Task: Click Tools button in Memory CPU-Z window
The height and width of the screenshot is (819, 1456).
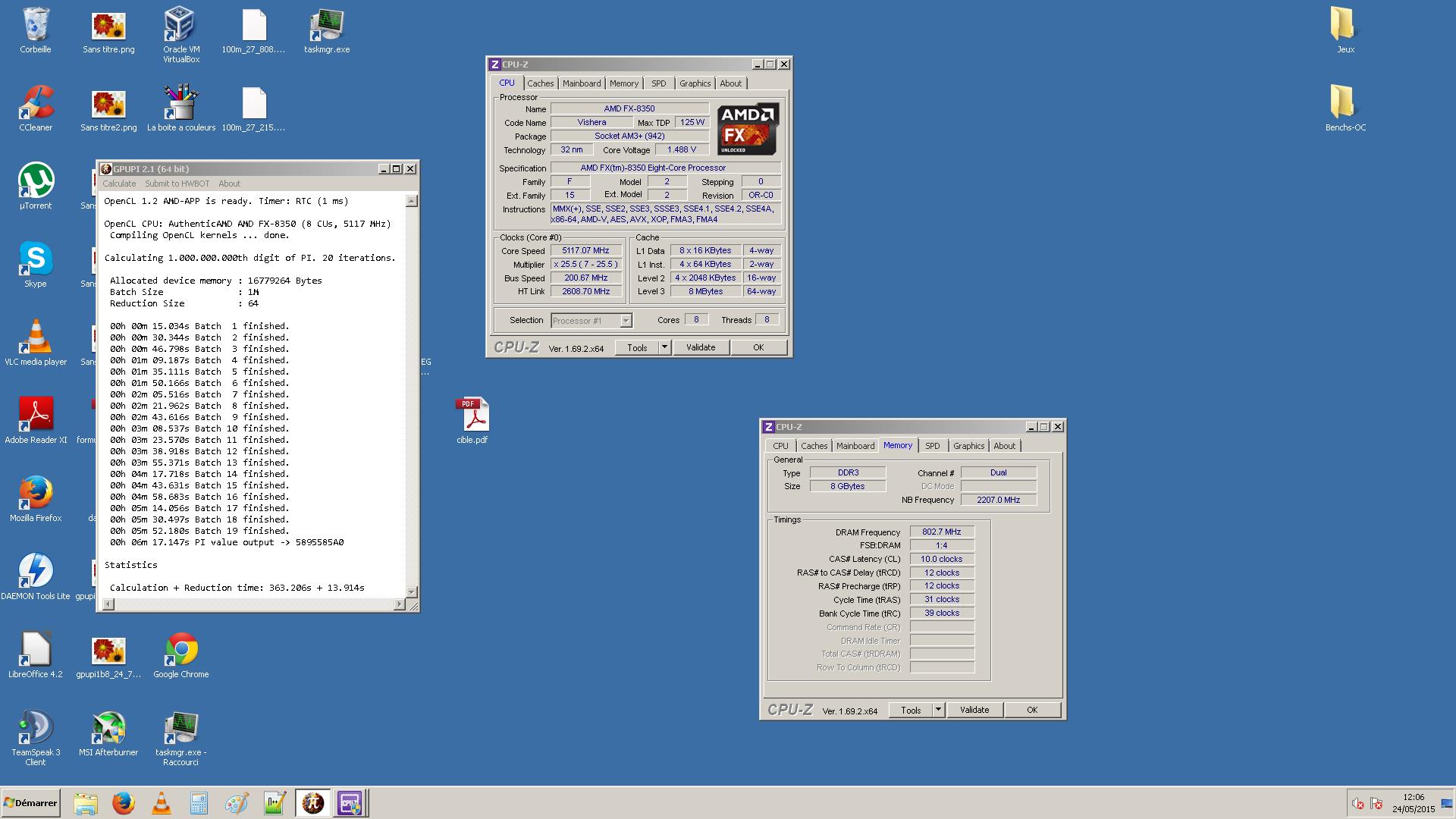Action: pyautogui.click(x=911, y=710)
